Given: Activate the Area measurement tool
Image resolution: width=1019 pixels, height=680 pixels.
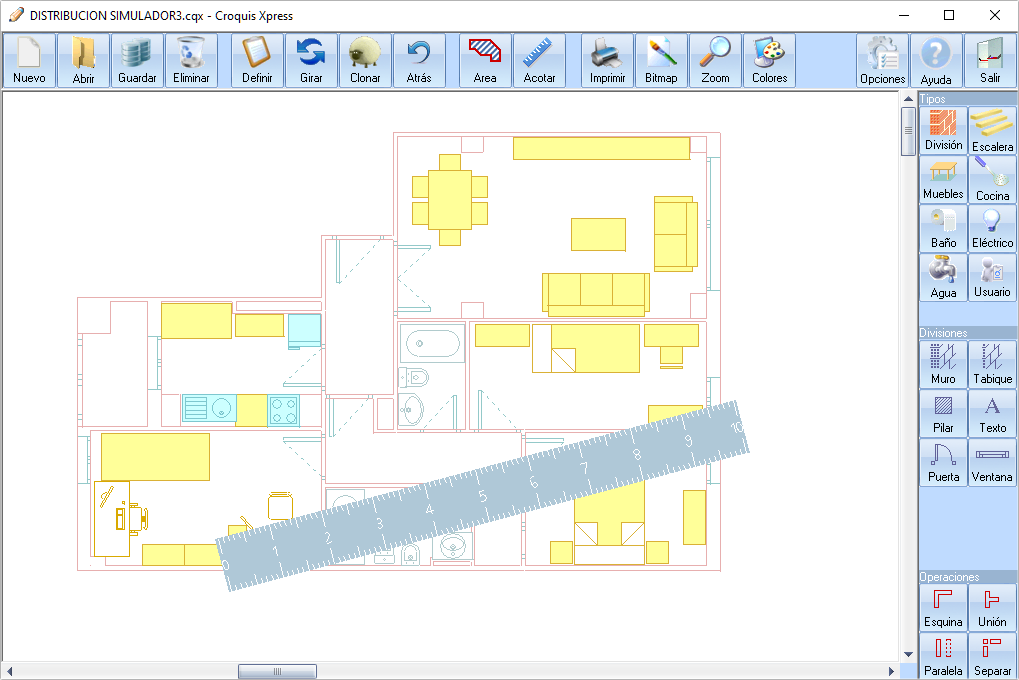Looking at the screenshot, I should [485, 61].
